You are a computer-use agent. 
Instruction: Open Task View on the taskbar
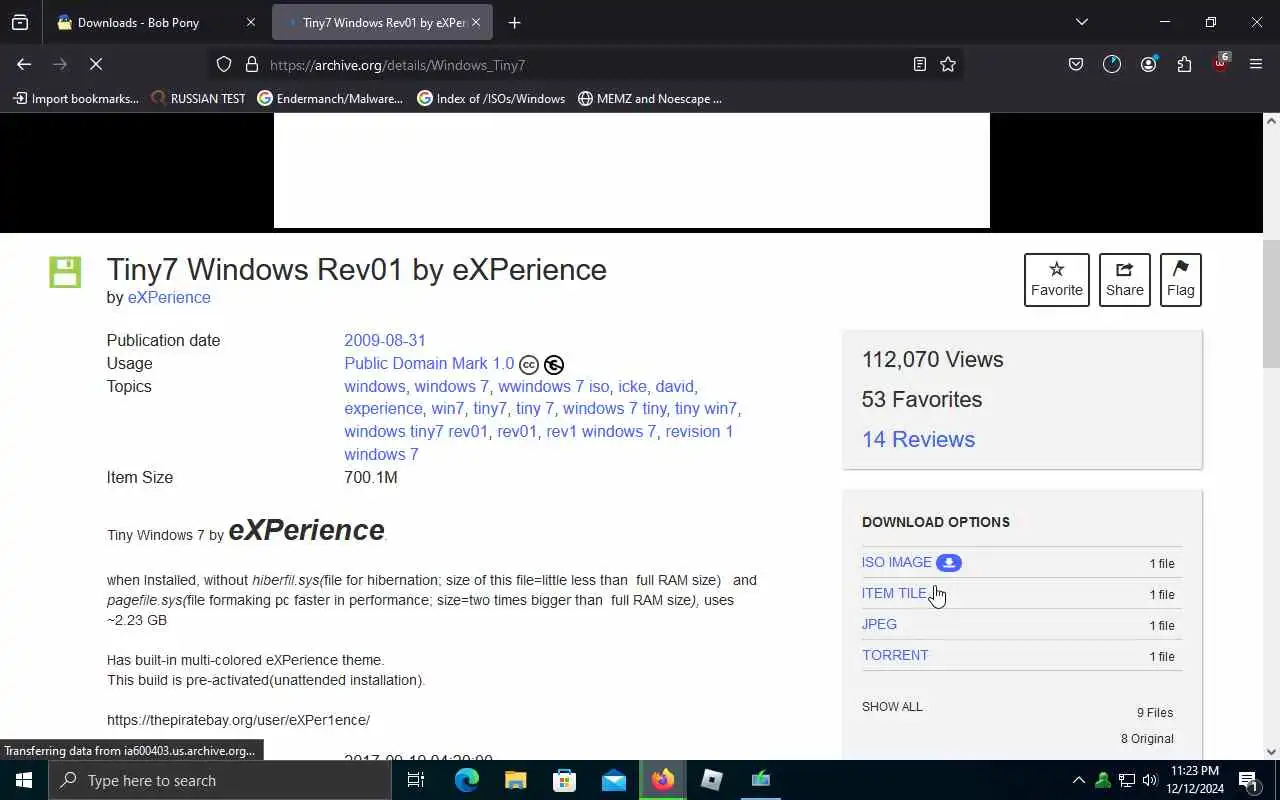pos(416,780)
